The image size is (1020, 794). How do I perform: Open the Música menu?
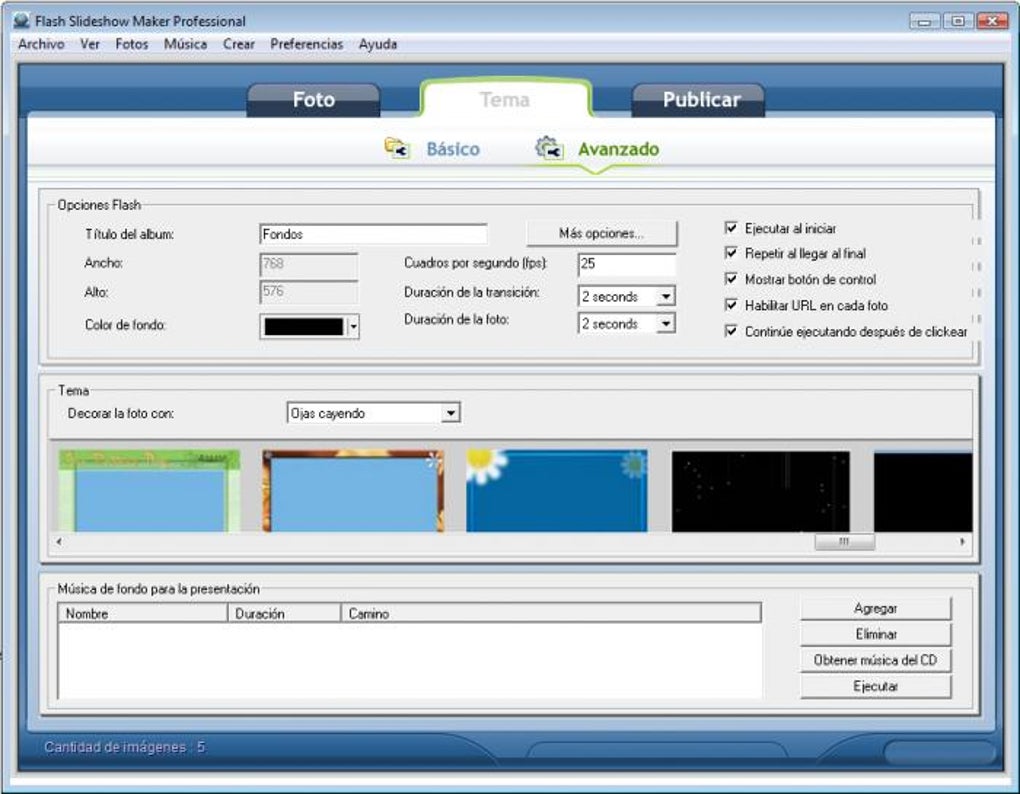pos(185,44)
